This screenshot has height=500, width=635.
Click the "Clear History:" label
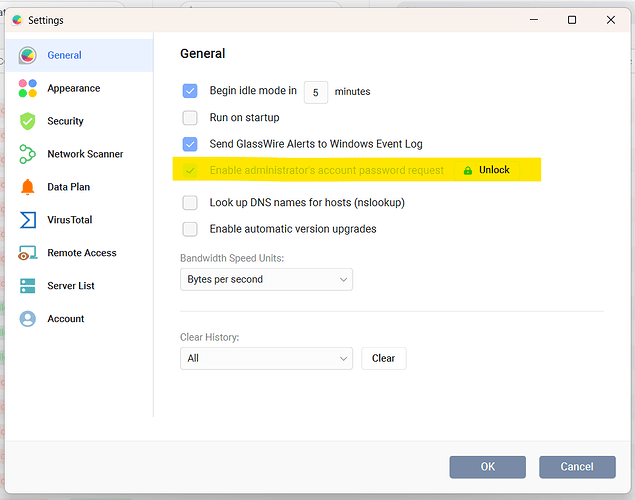pos(209,337)
